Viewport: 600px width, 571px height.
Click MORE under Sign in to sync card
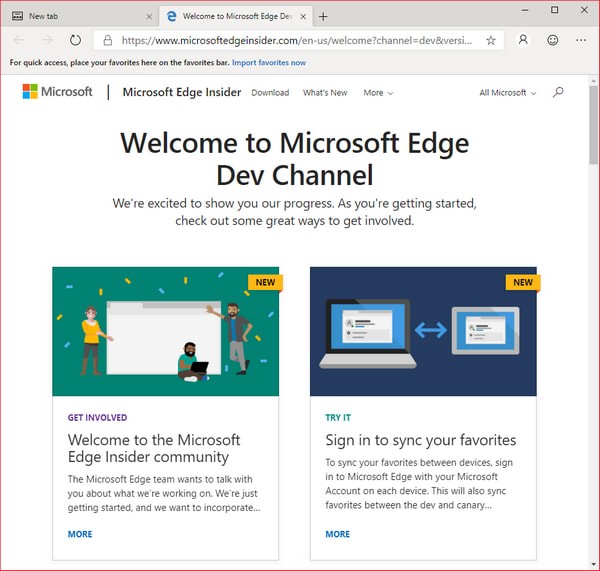(x=338, y=534)
